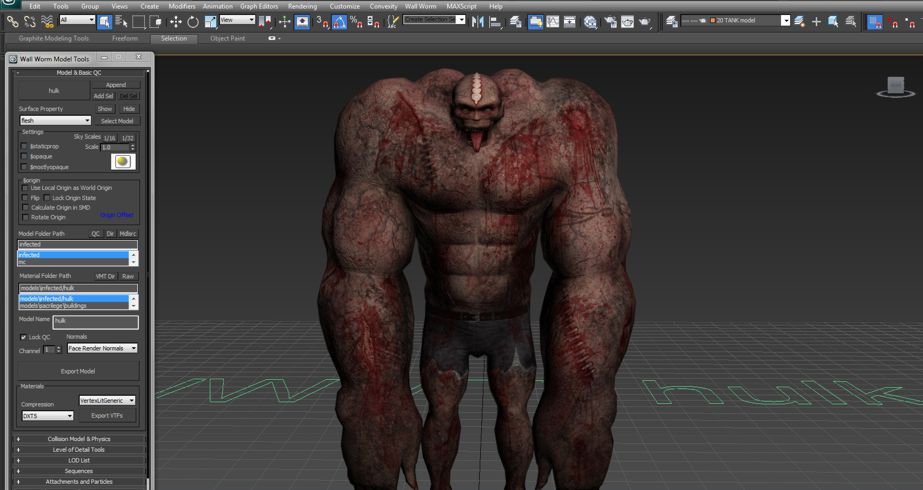923x490 pixels.
Task: Click the Render teapot icon
Action: coord(645,22)
